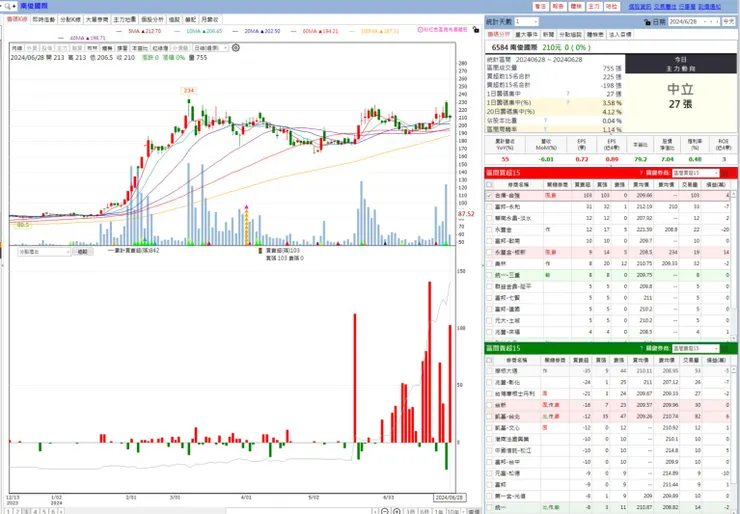740x514 pixels.
Task: Open 主力地圖 tab
Action: (x=125, y=19)
